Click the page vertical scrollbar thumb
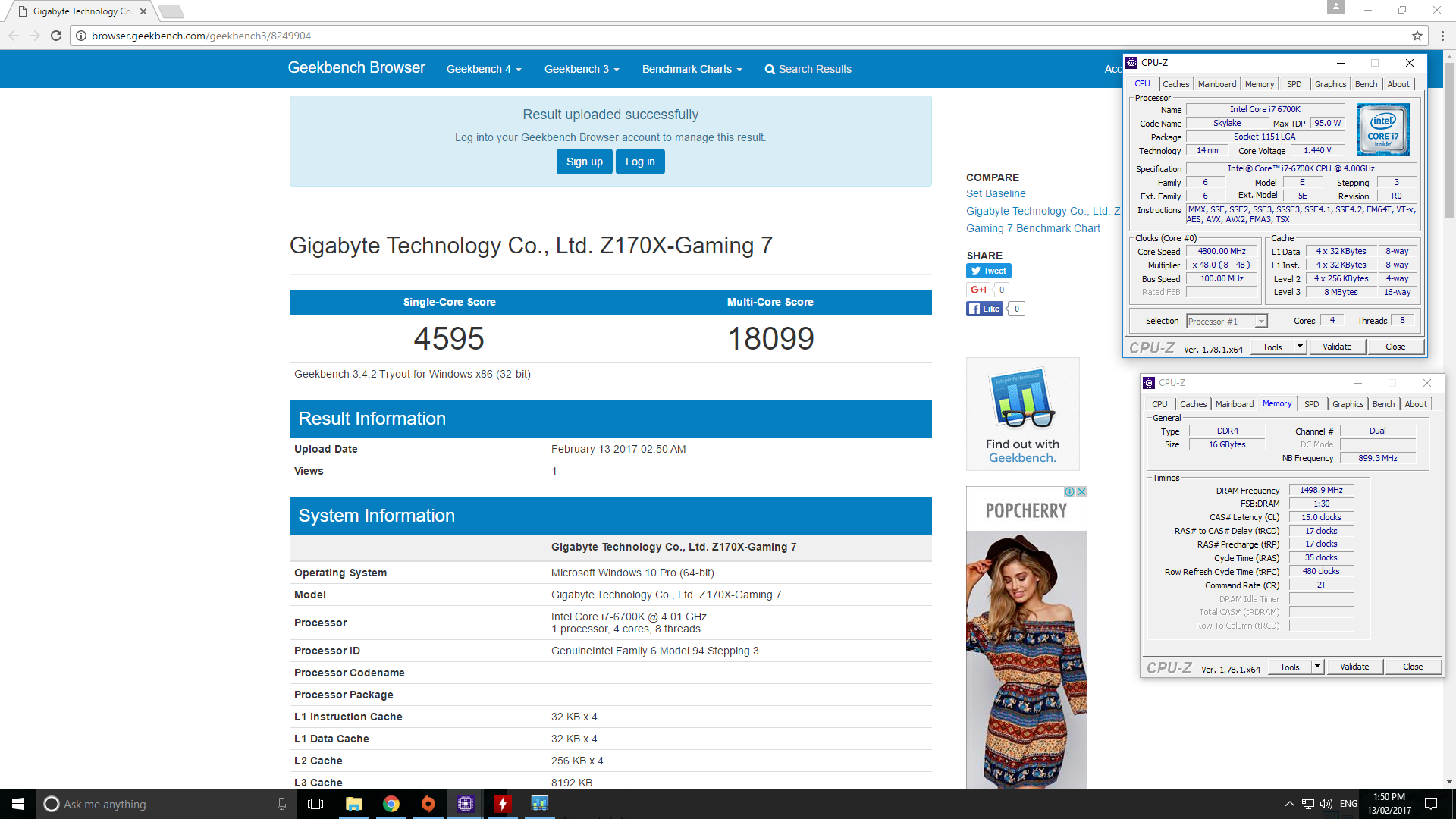Screen dimensions: 1456x819 [1449, 140]
